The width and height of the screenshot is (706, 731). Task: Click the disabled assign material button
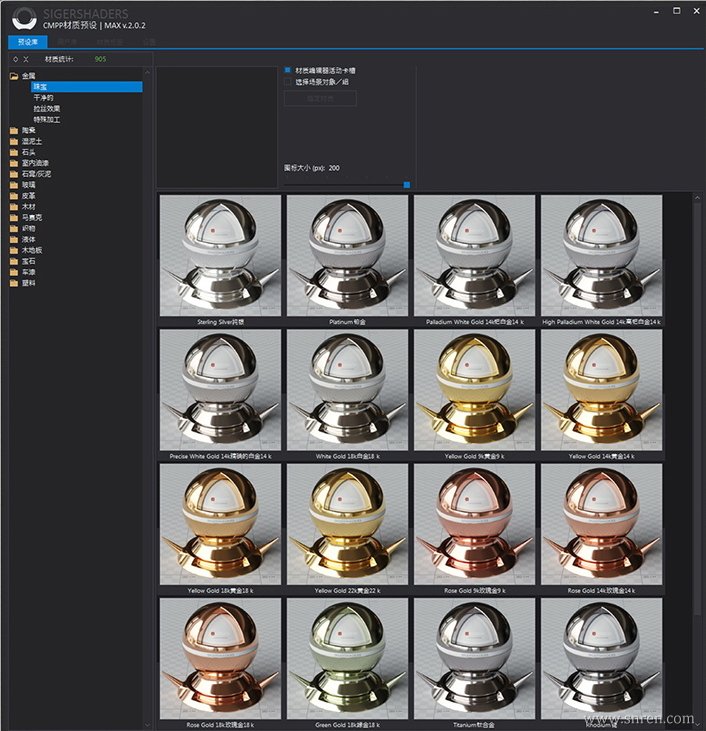tap(320, 99)
